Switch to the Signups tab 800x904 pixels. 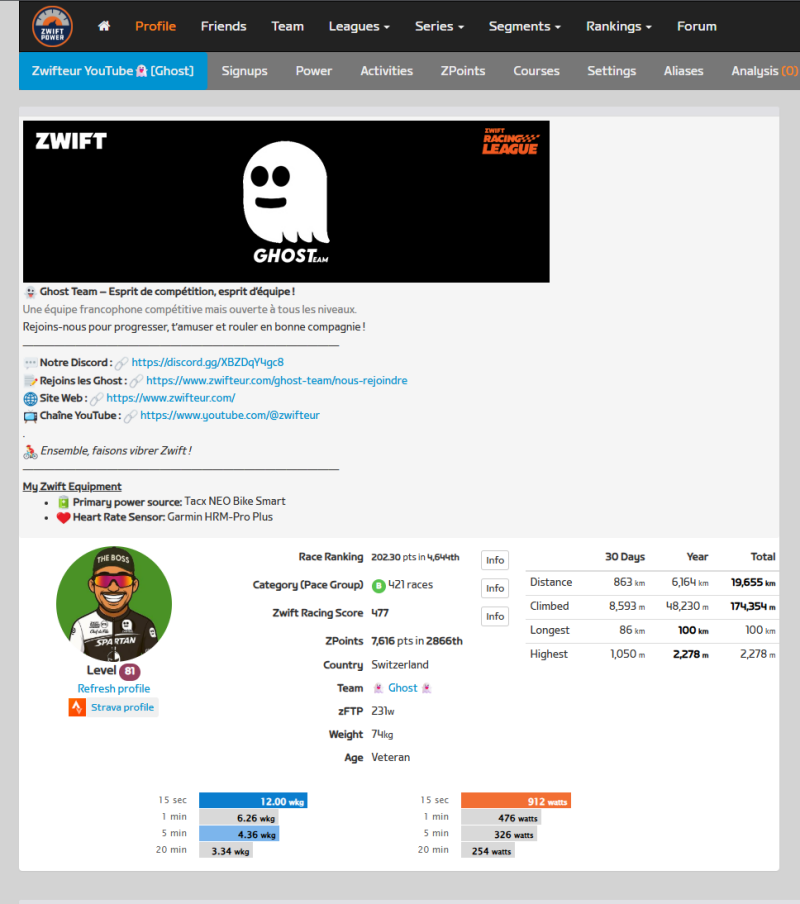(x=244, y=71)
